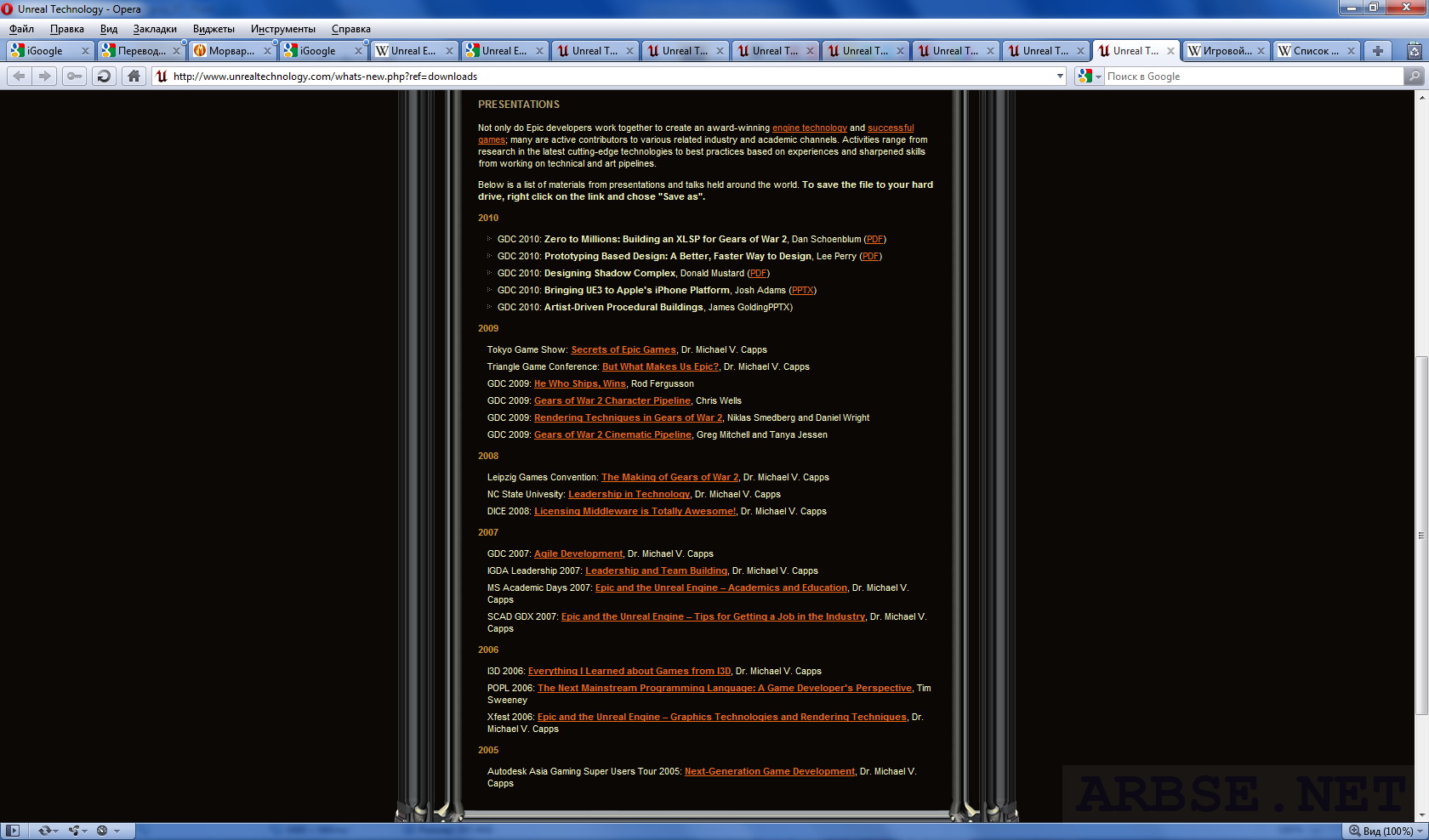Click the scrollbar down arrow
The height and width of the screenshot is (840, 1429).
tap(1421, 815)
